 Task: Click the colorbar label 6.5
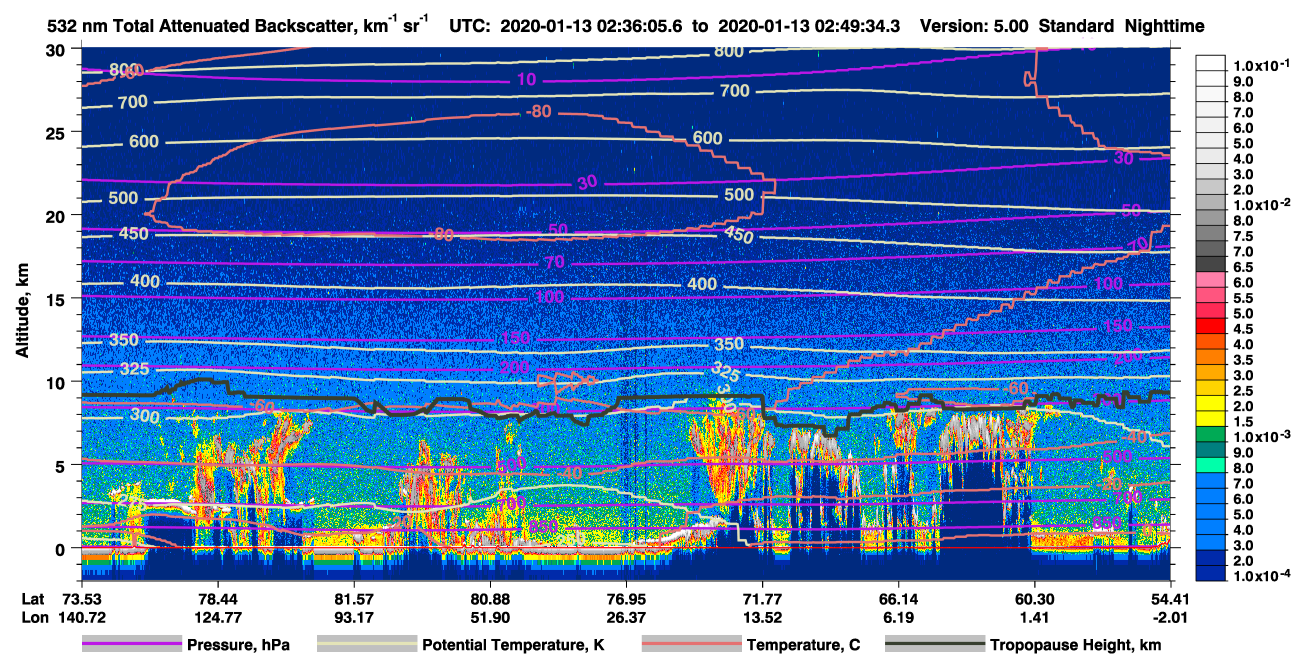(1244, 268)
